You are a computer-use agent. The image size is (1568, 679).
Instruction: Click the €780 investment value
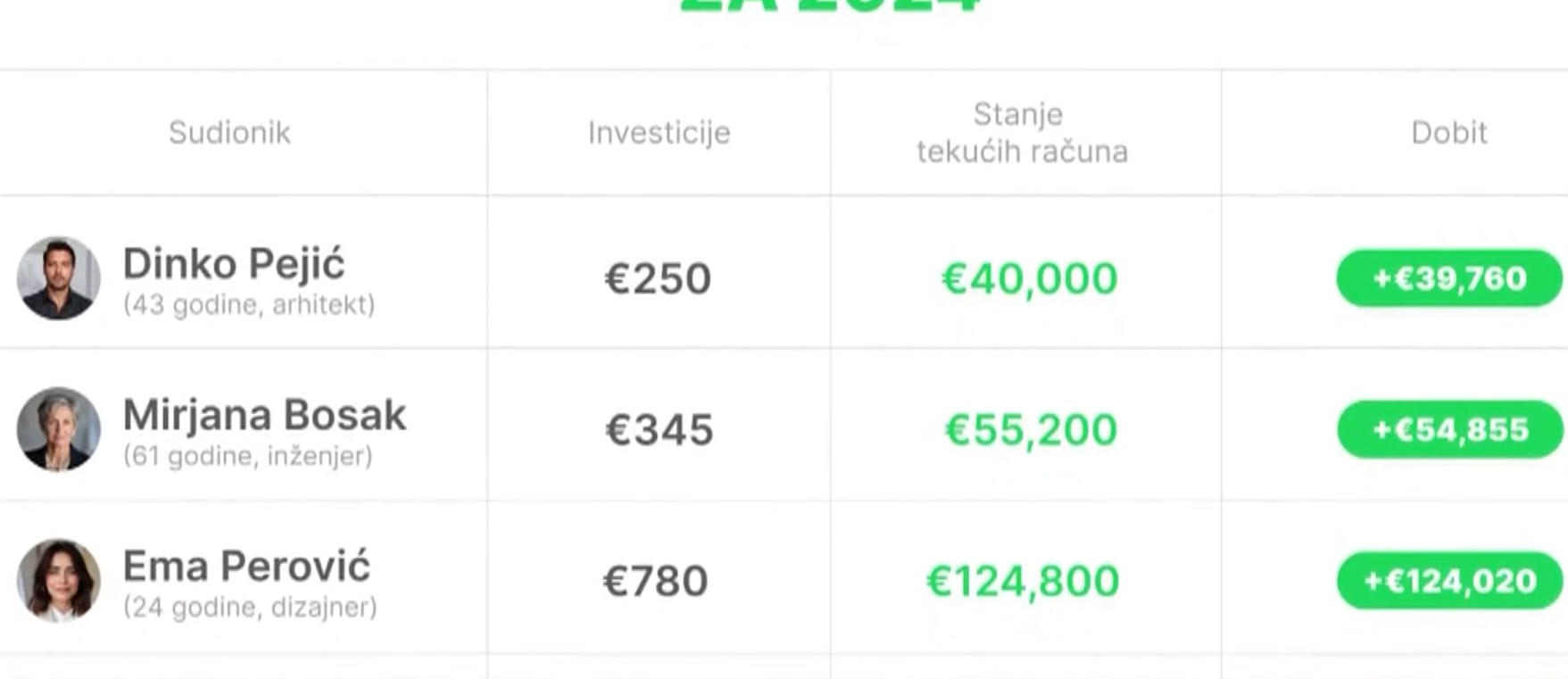[x=656, y=582]
